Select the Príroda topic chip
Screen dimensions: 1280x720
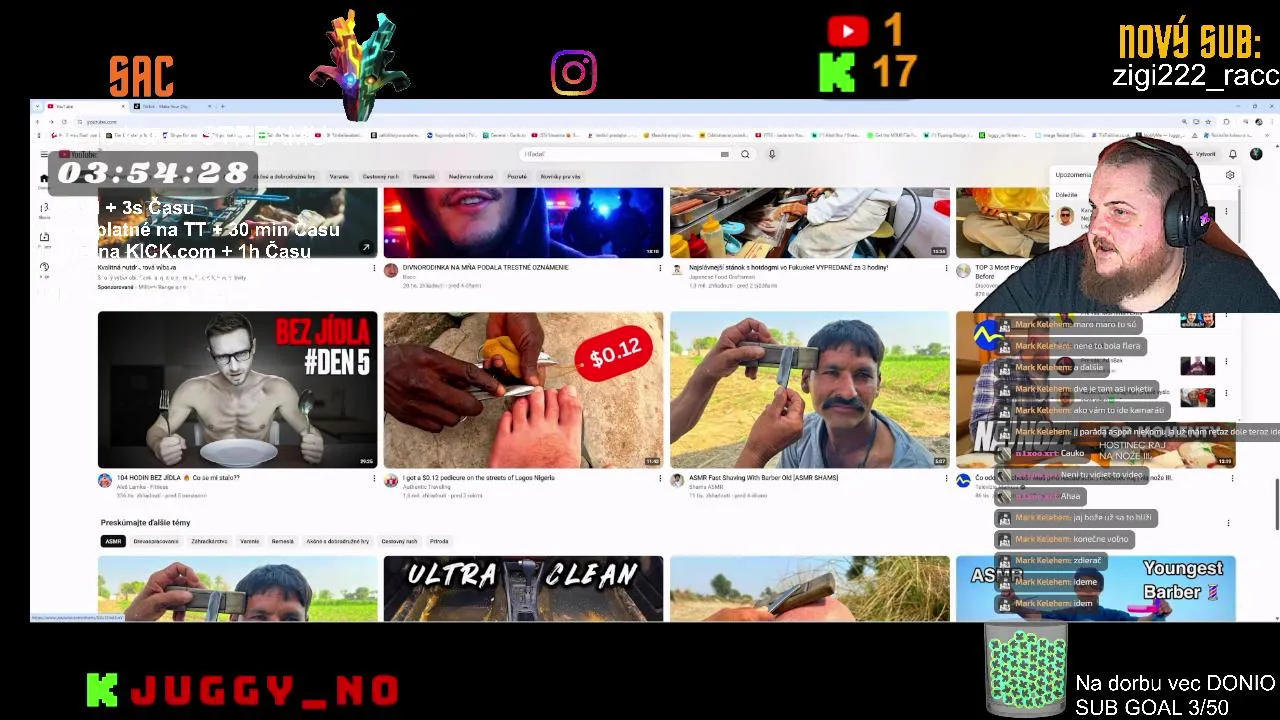tap(439, 541)
